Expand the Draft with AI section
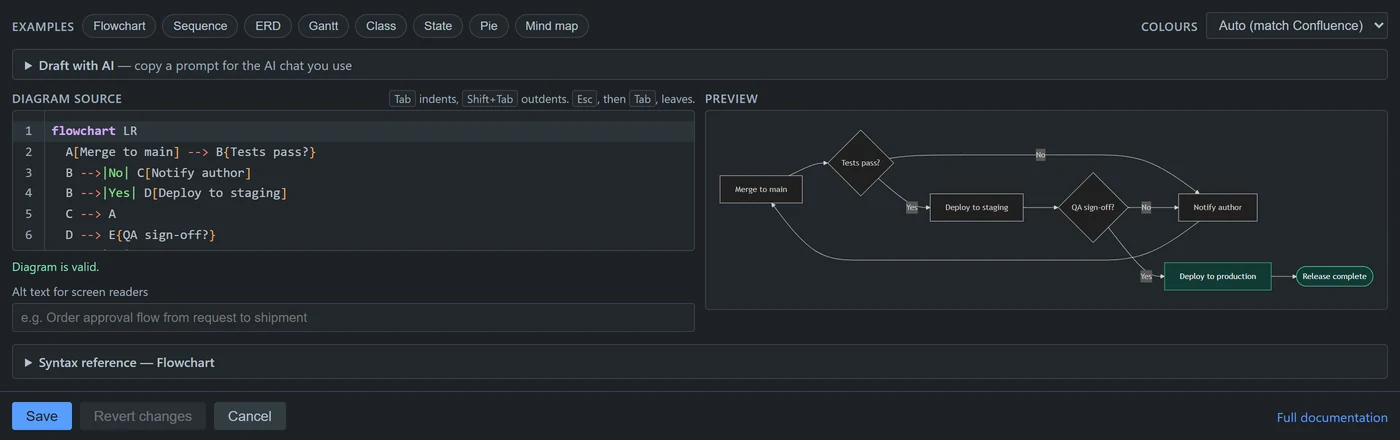Image resolution: width=1400 pixels, height=440 pixels. (699, 65)
